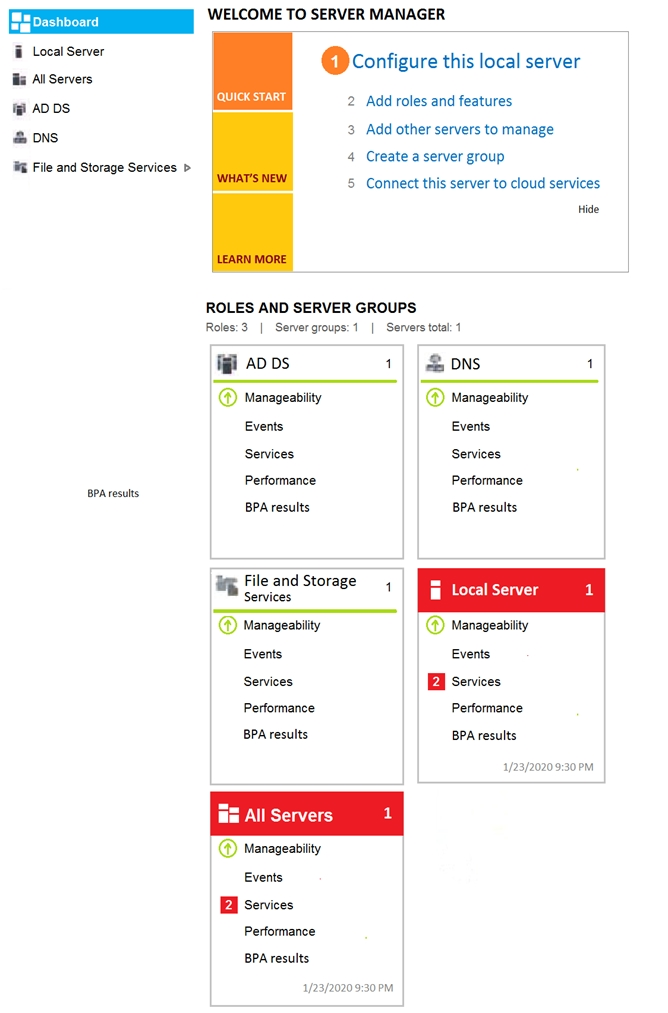Click the File and Storage Services tile icon
The image size is (668, 1013).
[227, 585]
